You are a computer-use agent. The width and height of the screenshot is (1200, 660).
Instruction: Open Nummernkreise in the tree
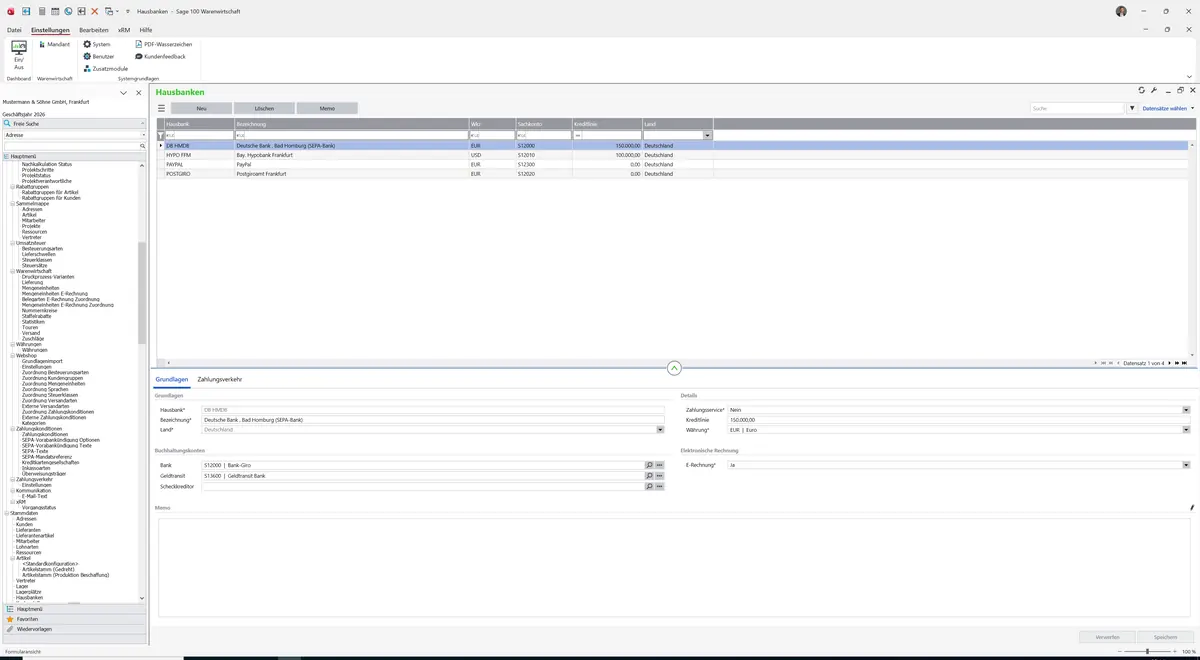coord(40,310)
